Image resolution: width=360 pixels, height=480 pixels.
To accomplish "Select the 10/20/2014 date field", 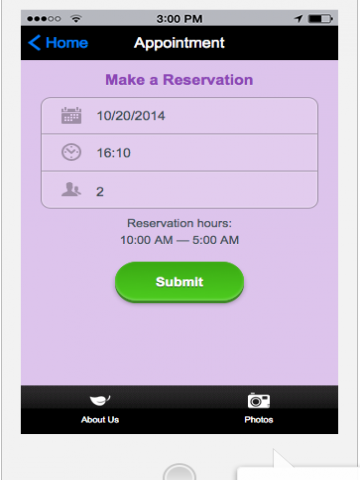I will 179,116.
